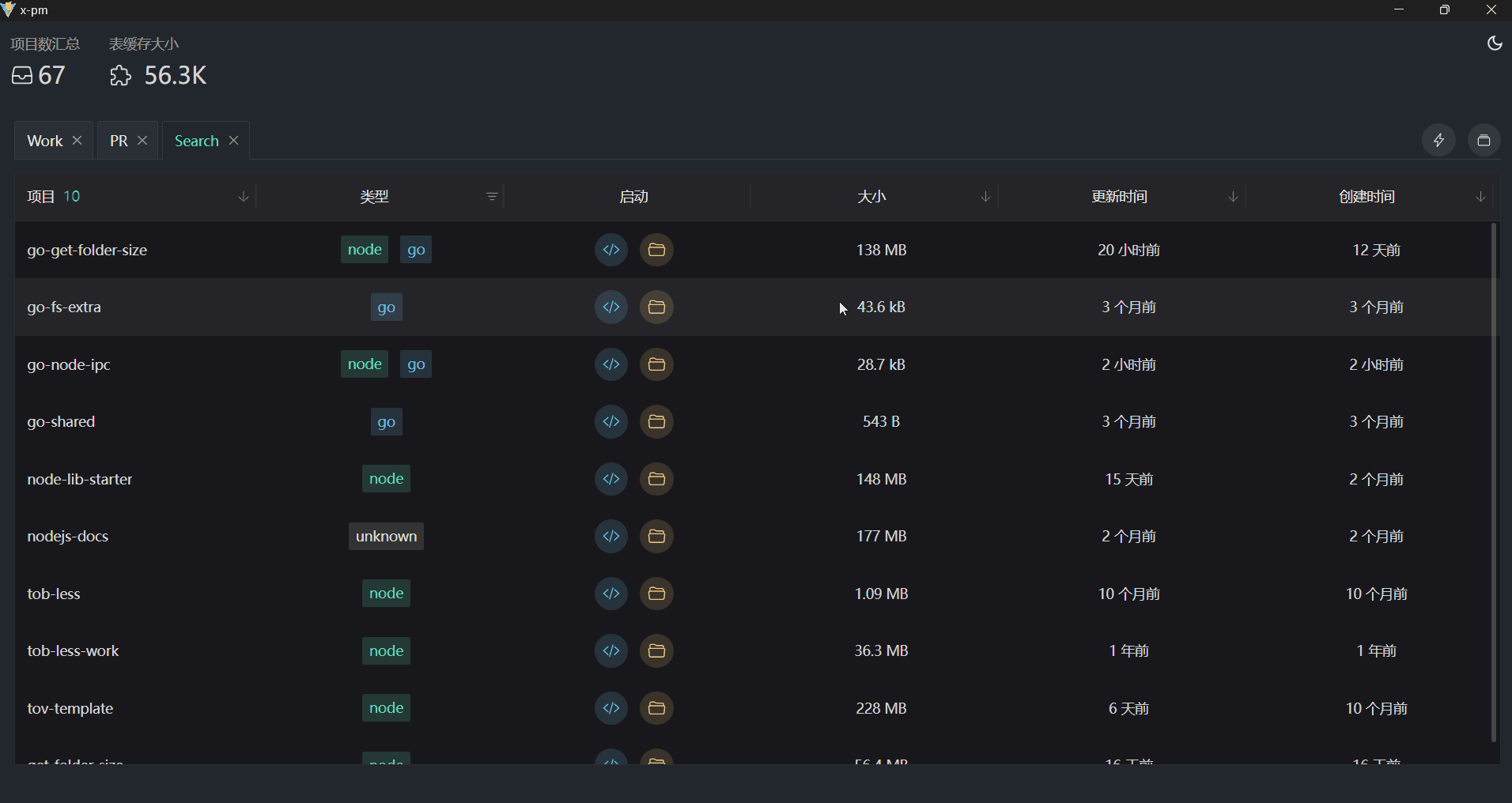Click the 228 MB size cell
Image resolution: width=1512 pixels, height=803 pixels.
point(881,708)
